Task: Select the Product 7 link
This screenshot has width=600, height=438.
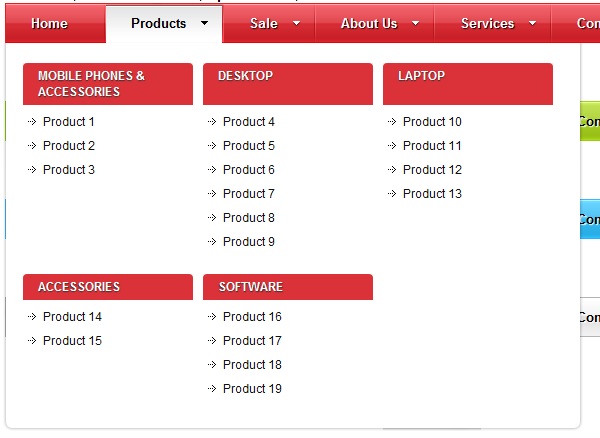Action: click(x=249, y=194)
